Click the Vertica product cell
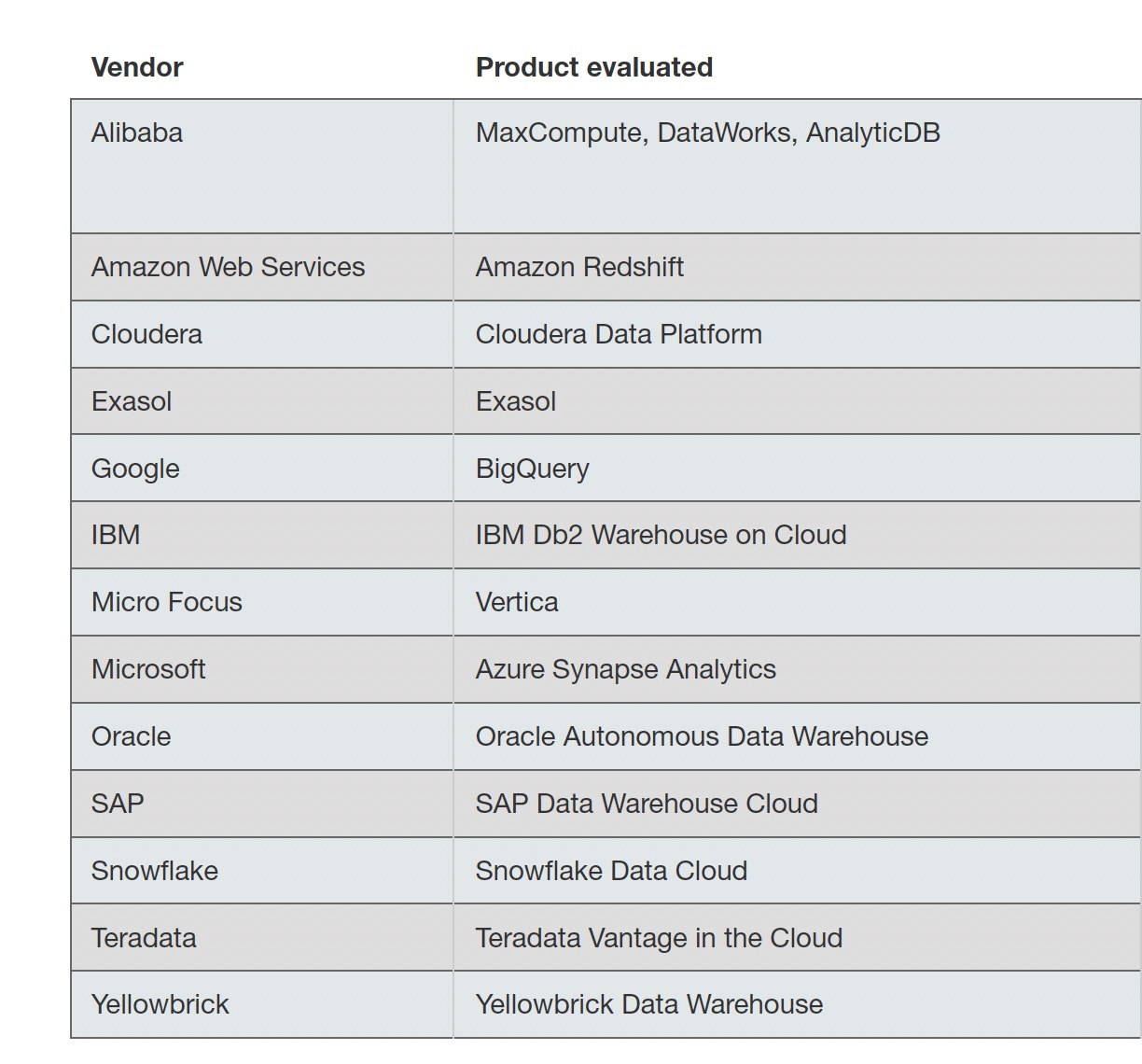 [517, 602]
